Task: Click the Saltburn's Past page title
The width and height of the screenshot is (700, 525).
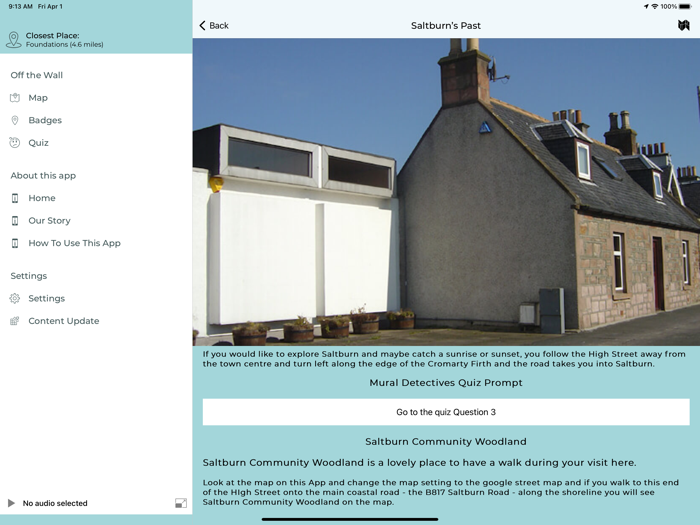Action: [x=446, y=25]
